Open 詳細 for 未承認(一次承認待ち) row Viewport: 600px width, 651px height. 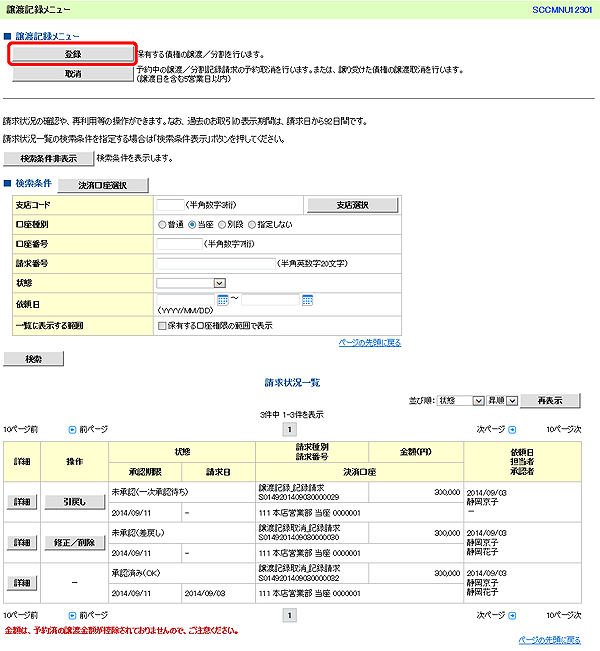pos(22,502)
